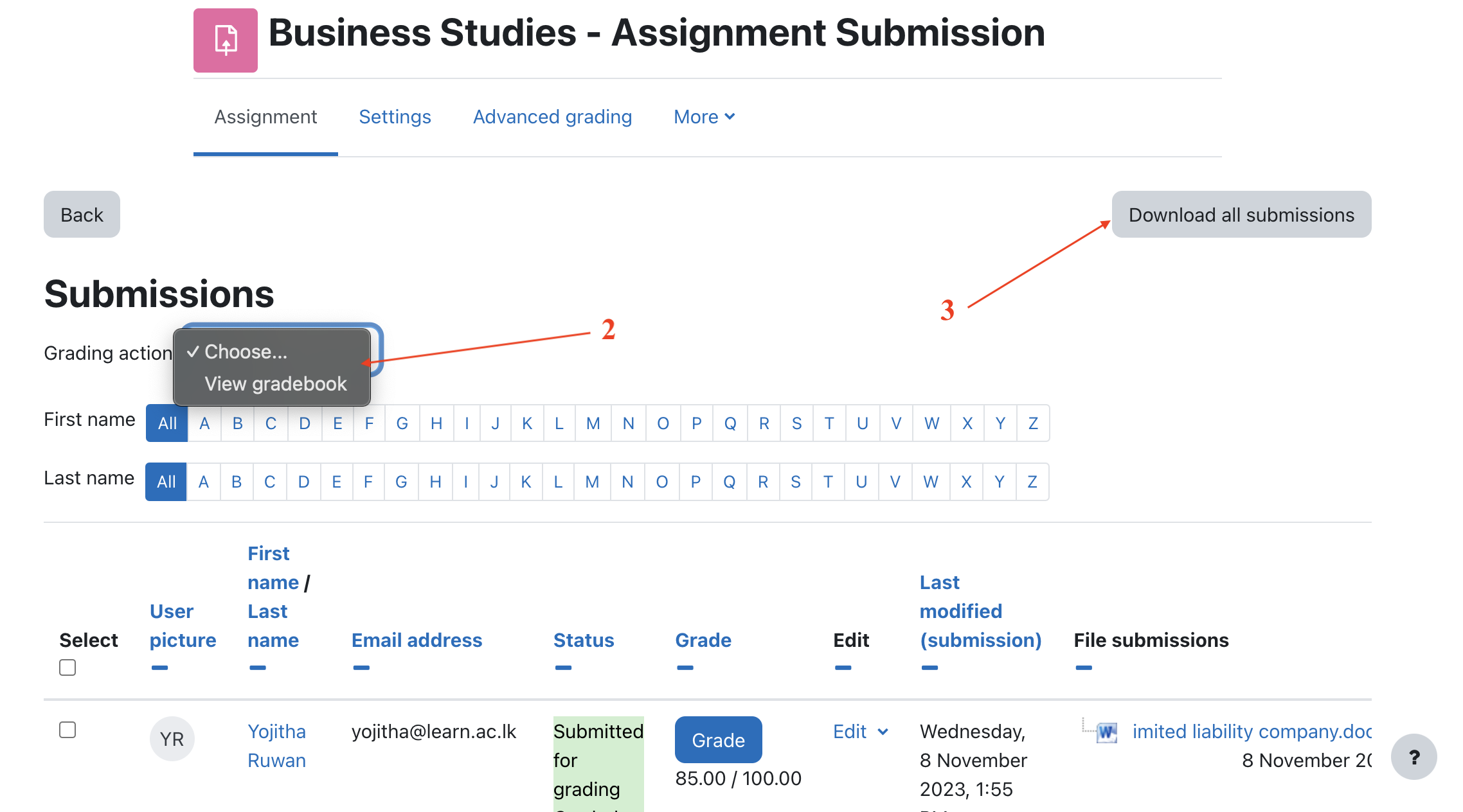Viewport: 1463px width, 812px height.
Task: Collapse the File submissions column
Action: tap(1084, 668)
